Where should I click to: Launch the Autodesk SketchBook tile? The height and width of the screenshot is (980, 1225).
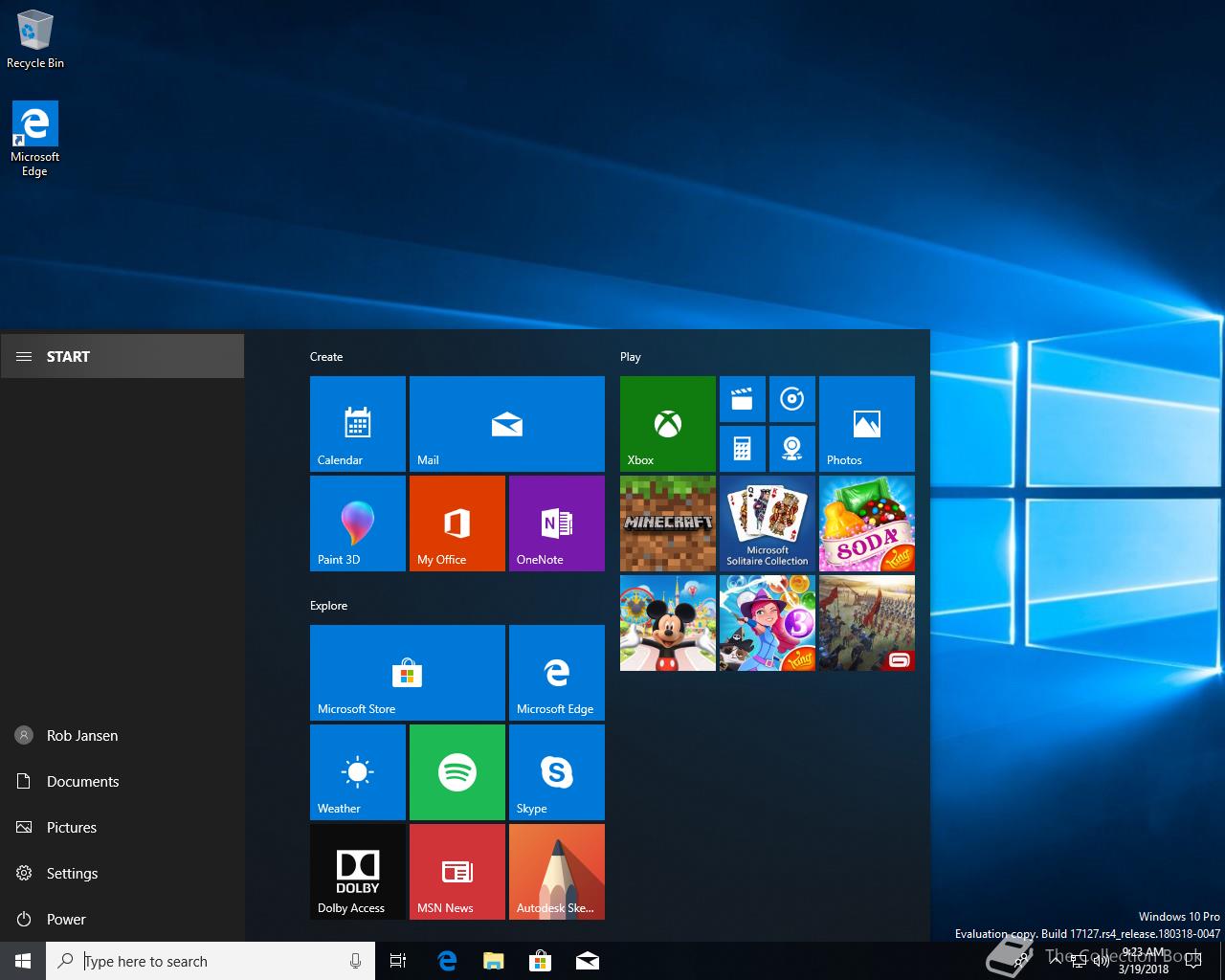tap(557, 872)
